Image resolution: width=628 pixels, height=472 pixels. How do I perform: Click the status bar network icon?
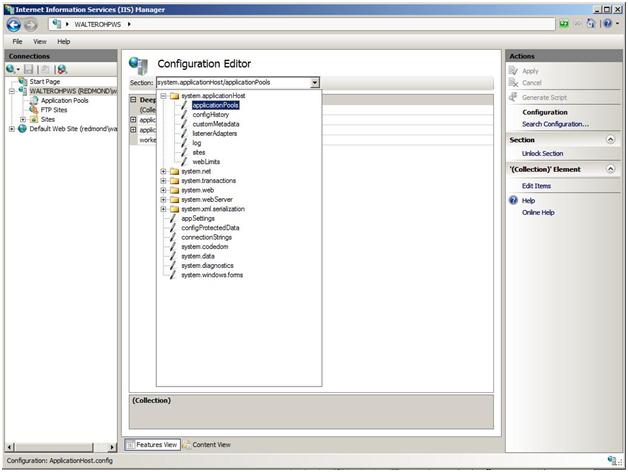tap(612, 460)
